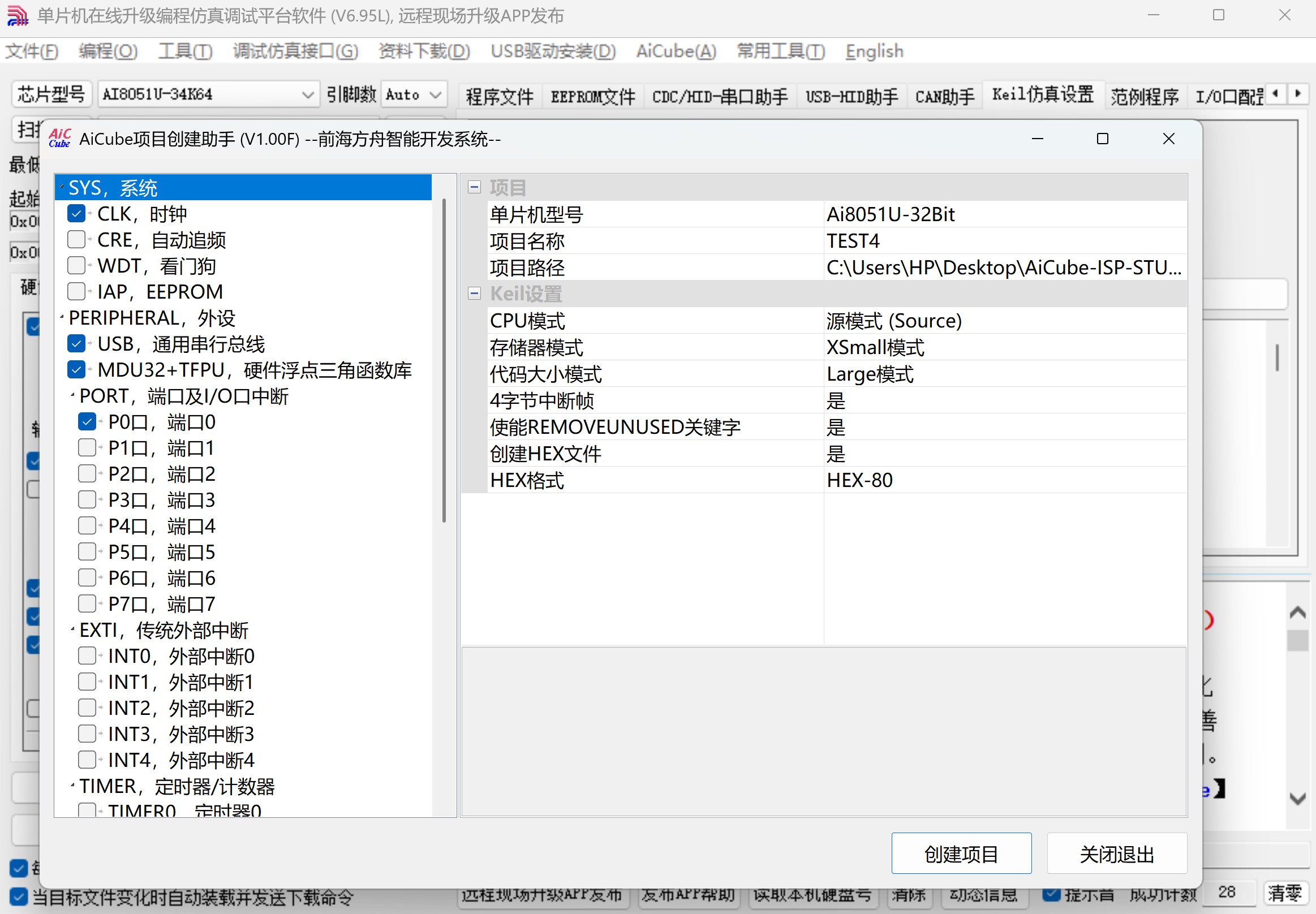
Task: Select the INT2 外部中断2 tree row
Action: tap(181, 708)
